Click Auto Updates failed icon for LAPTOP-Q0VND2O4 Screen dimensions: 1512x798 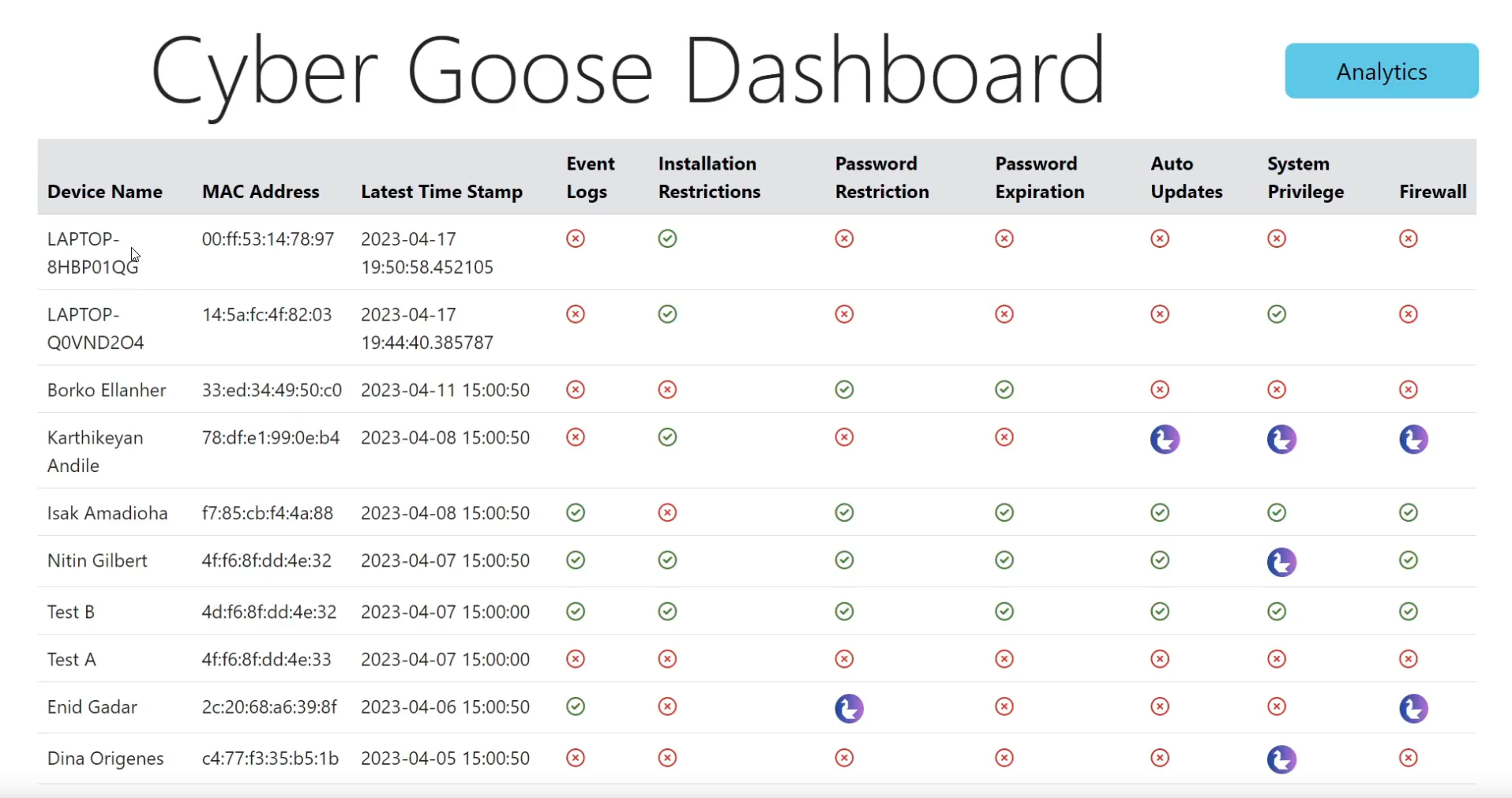(1160, 314)
